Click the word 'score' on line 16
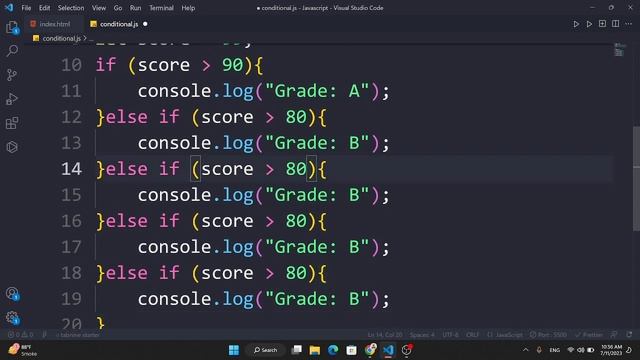Screen dimensions: 640x360 pos(227,221)
